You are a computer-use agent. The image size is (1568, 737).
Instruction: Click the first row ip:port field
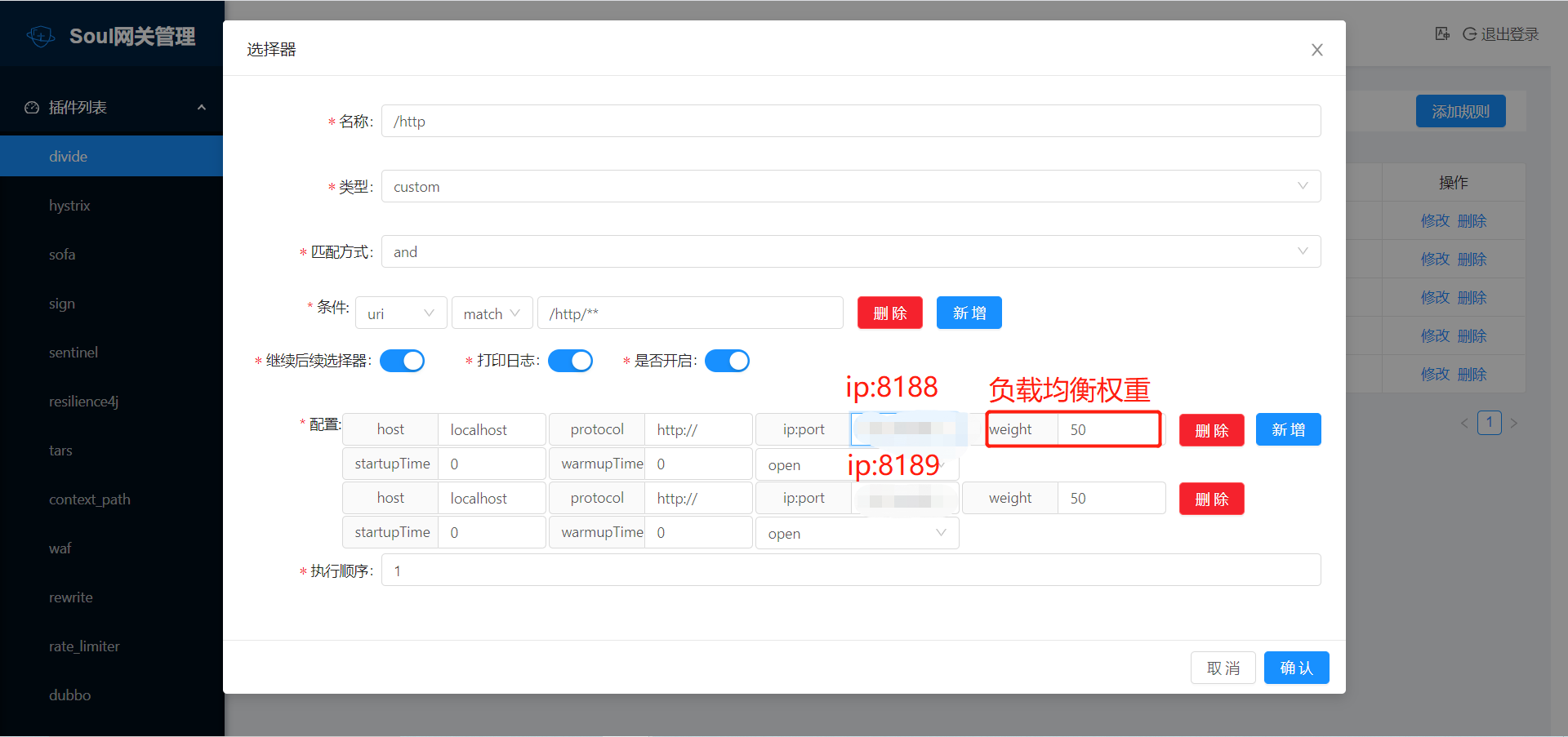click(x=905, y=429)
